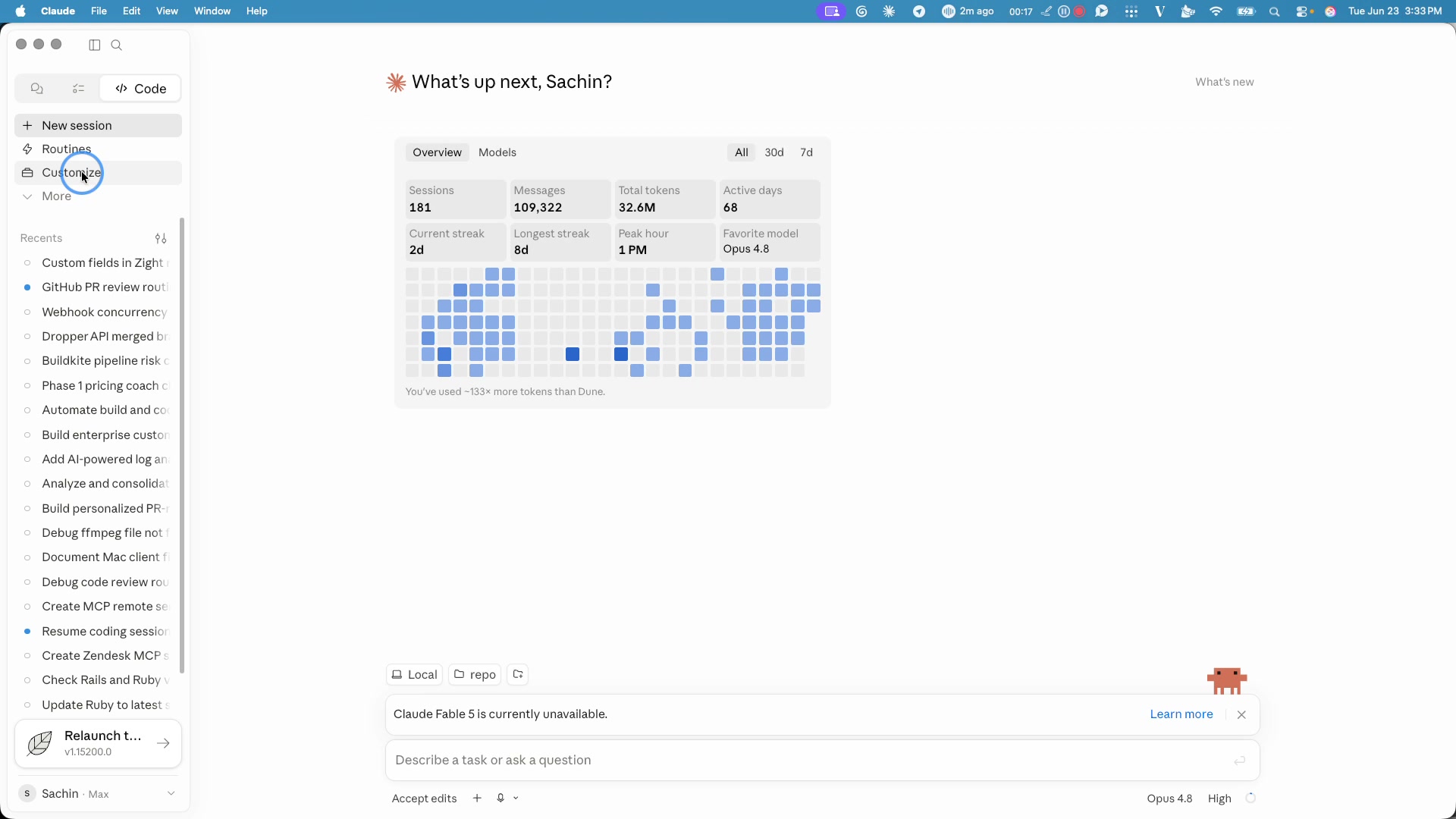The width and height of the screenshot is (1456, 819).
Task: Switch to the Overview stats tab
Action: point(437,152)
